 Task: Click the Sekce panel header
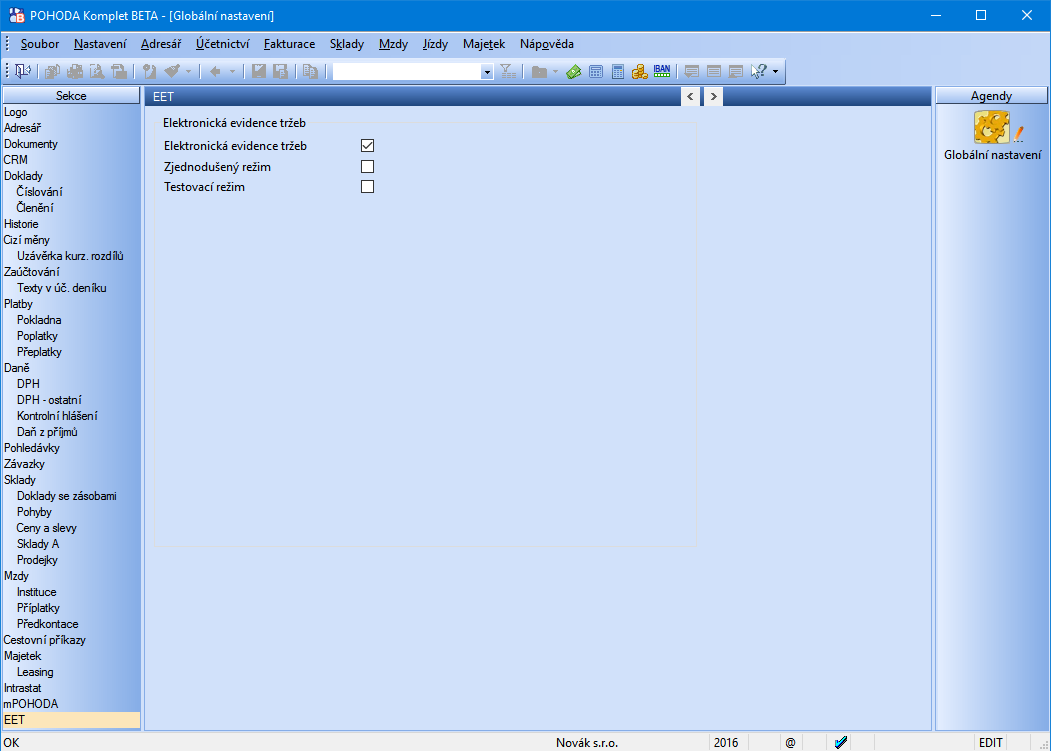[71, 96]
